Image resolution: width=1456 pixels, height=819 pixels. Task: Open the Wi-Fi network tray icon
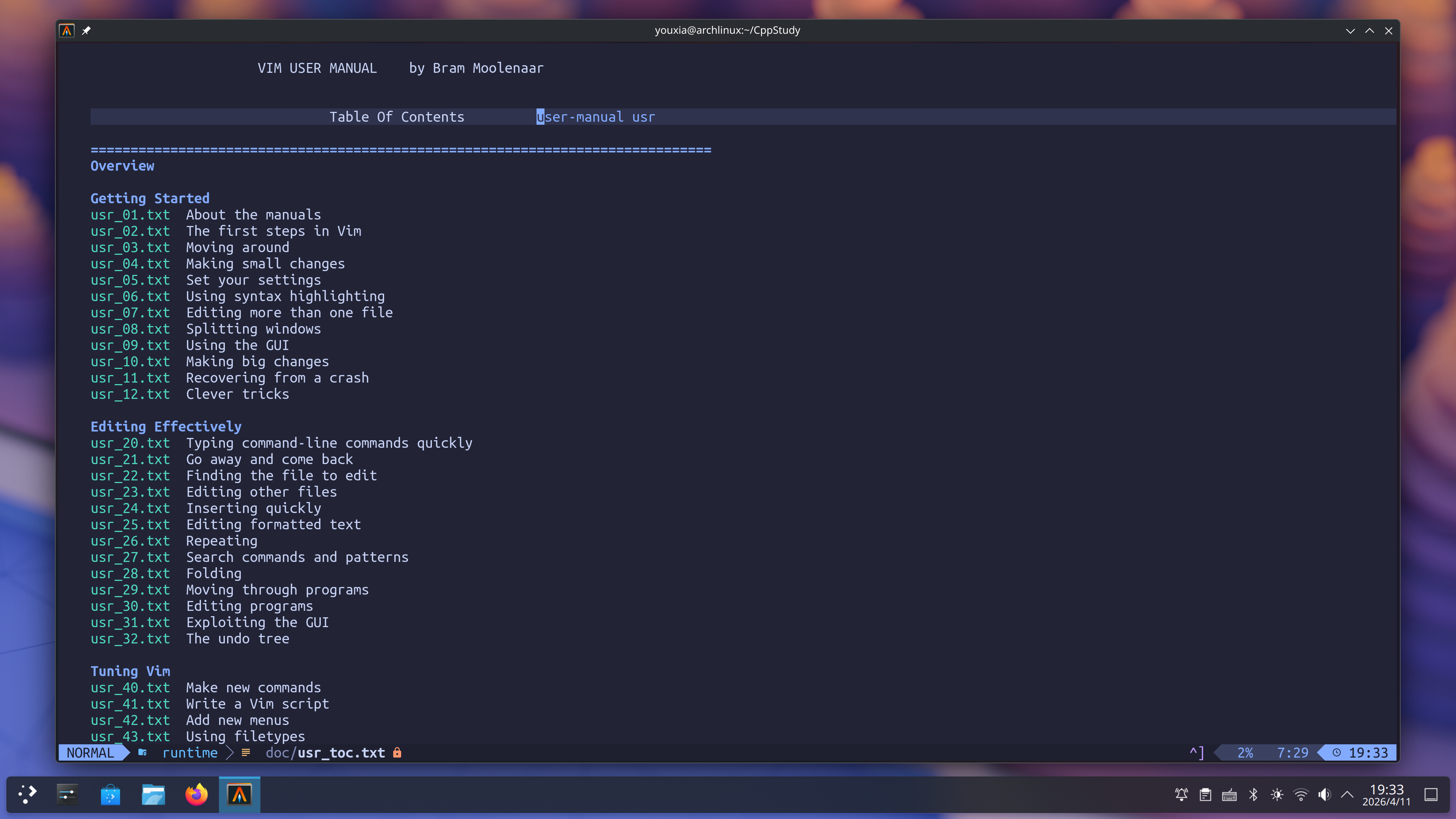(1301, 795)
